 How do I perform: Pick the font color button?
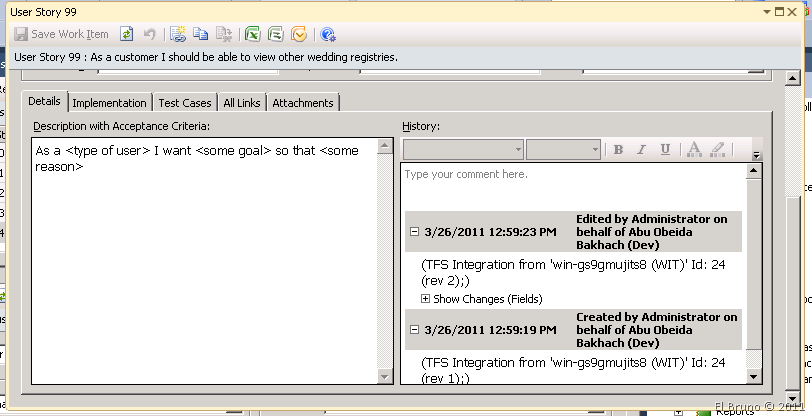(694, 150)
